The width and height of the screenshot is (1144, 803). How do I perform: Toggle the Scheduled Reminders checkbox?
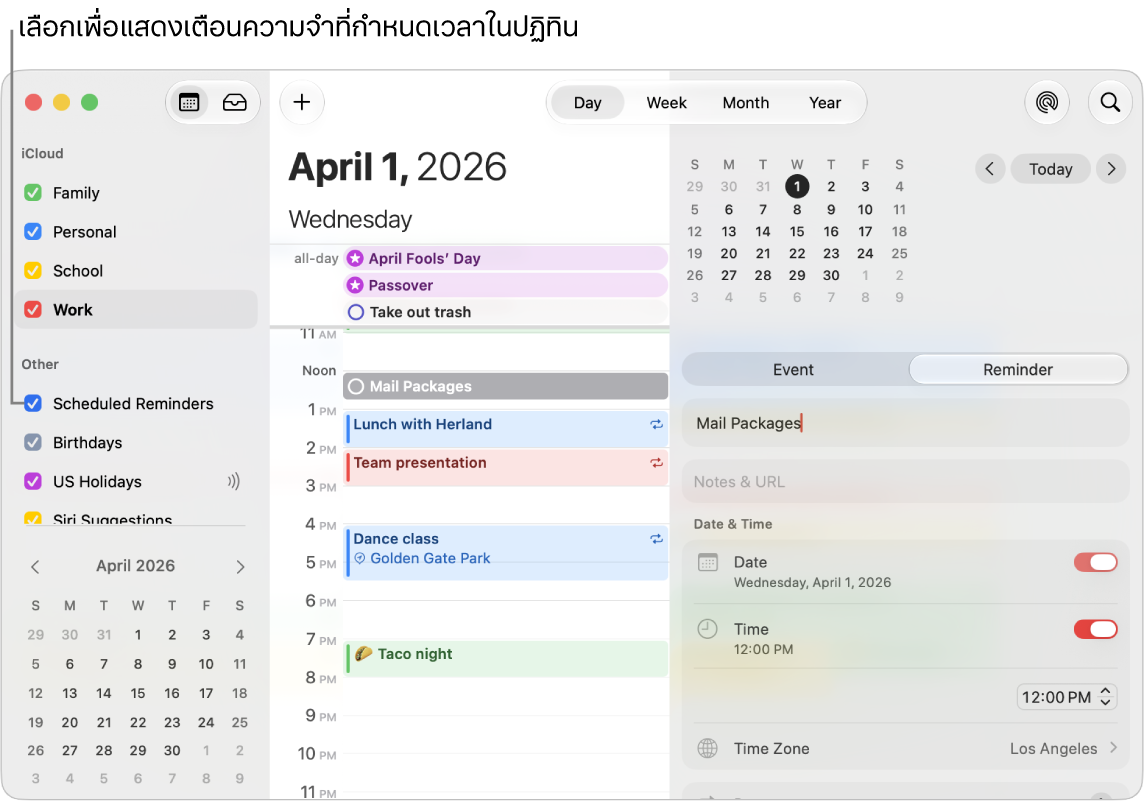point(33,403)
